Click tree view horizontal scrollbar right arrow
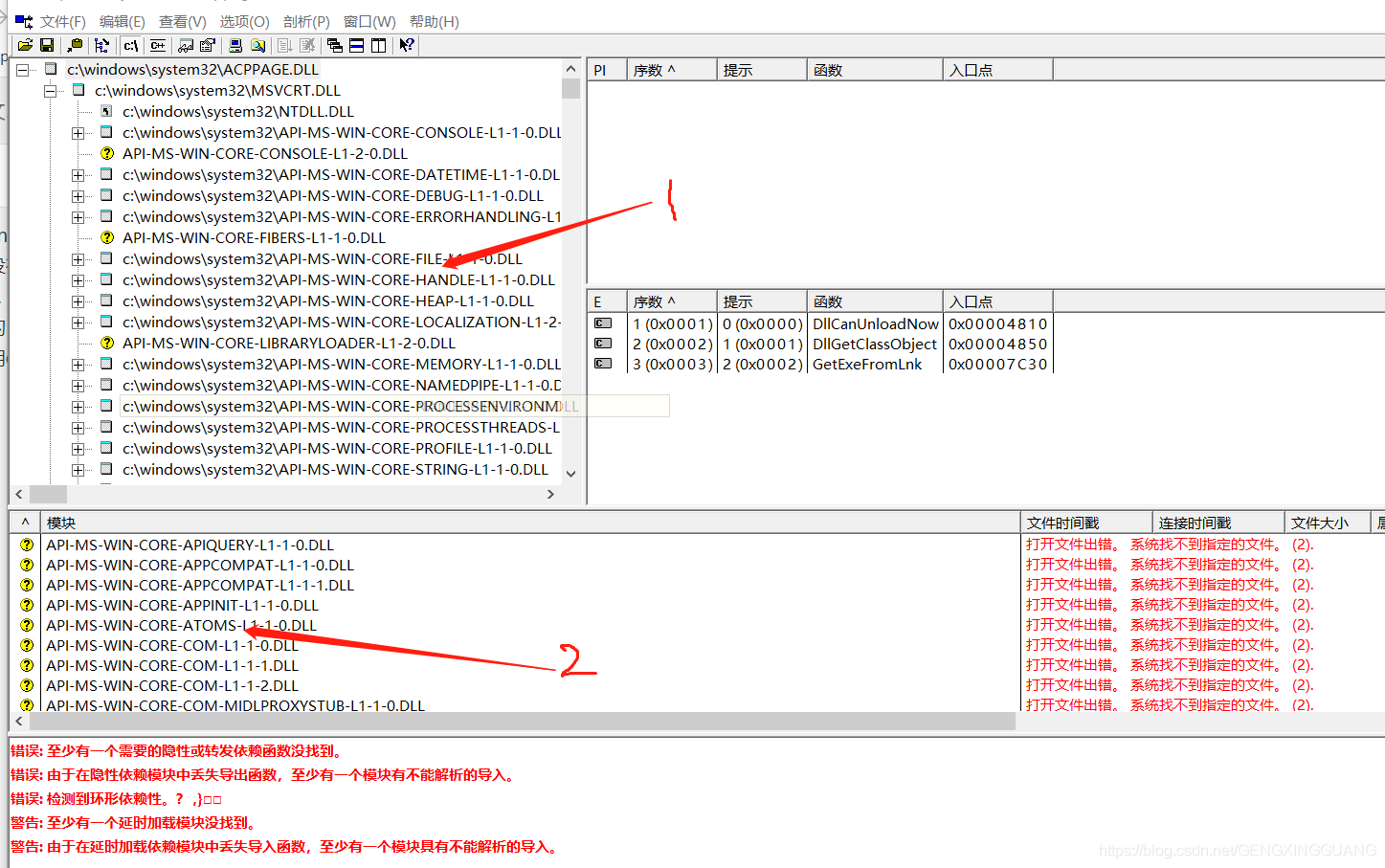The image size is (1385, 868). tap(550, 494)
